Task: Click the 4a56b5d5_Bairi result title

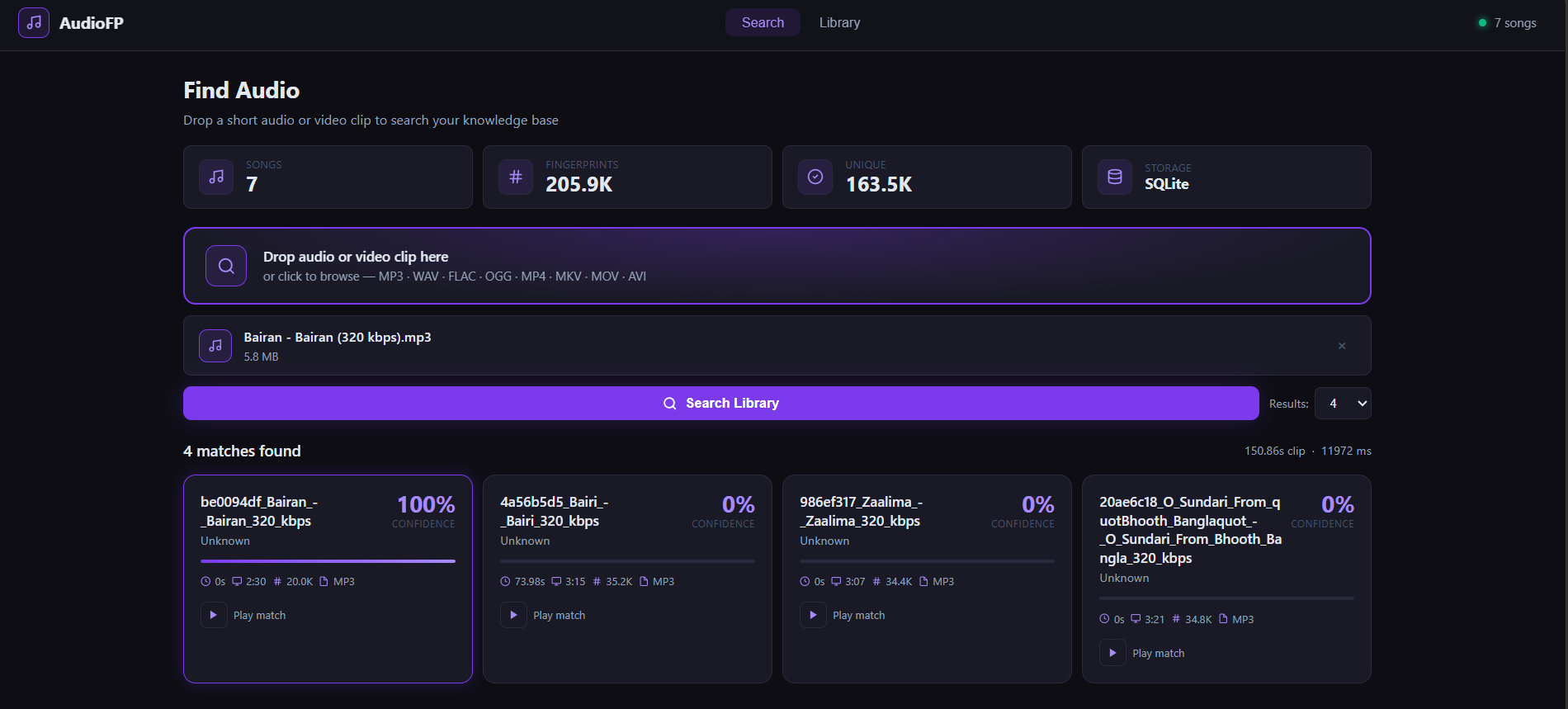Action: 555,512
